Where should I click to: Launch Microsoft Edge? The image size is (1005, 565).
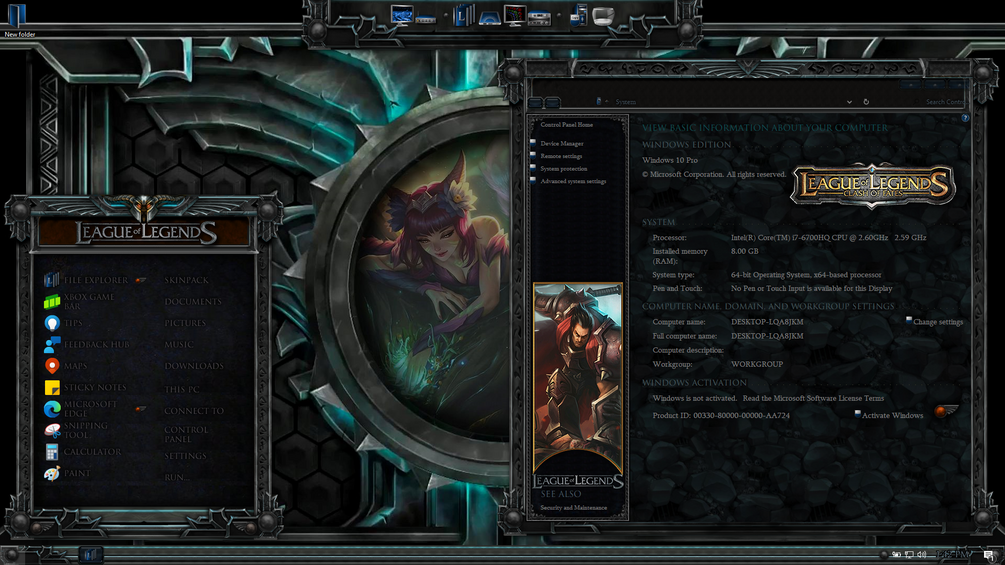pos(81,409)
